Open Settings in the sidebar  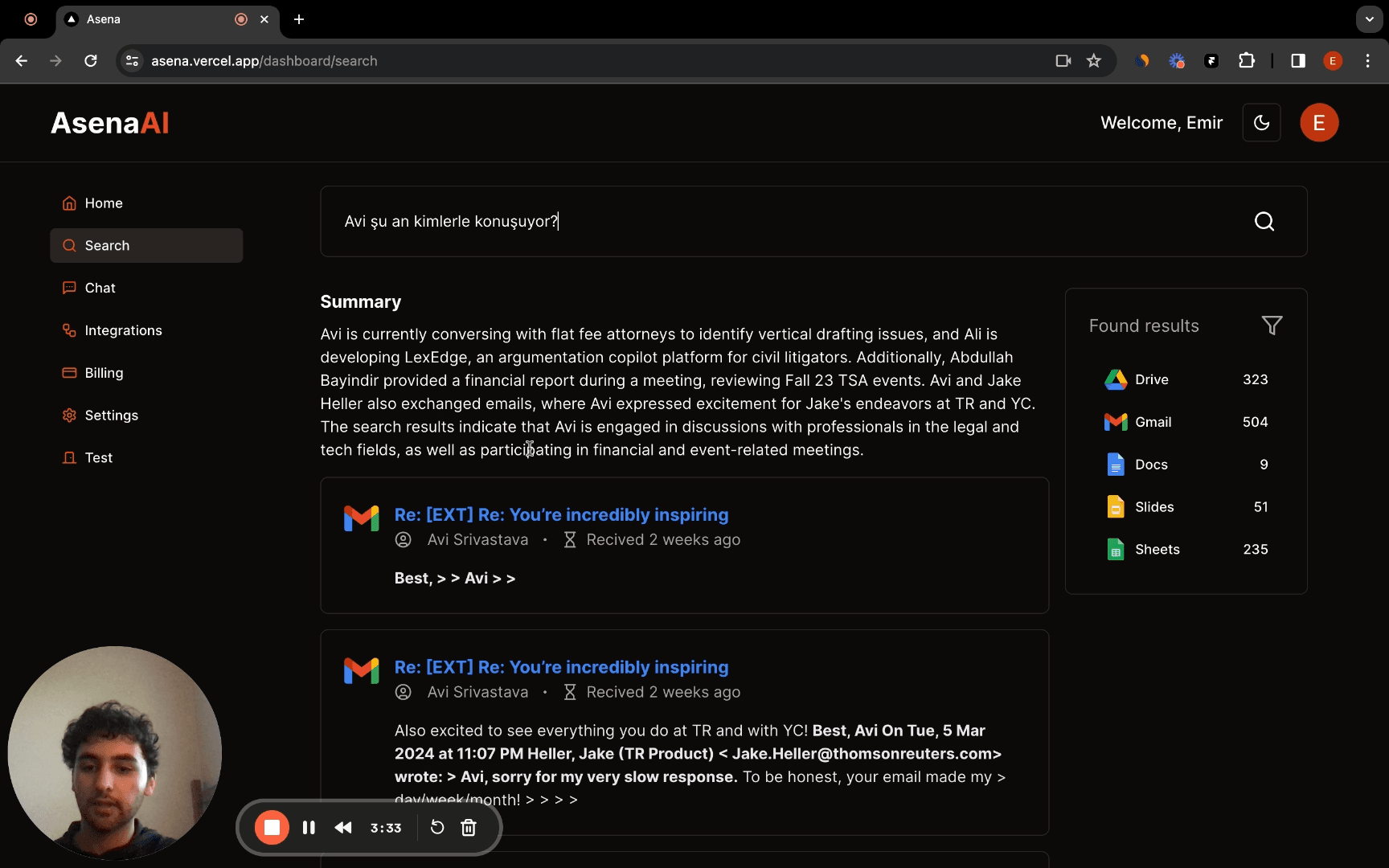coord(111,416)
